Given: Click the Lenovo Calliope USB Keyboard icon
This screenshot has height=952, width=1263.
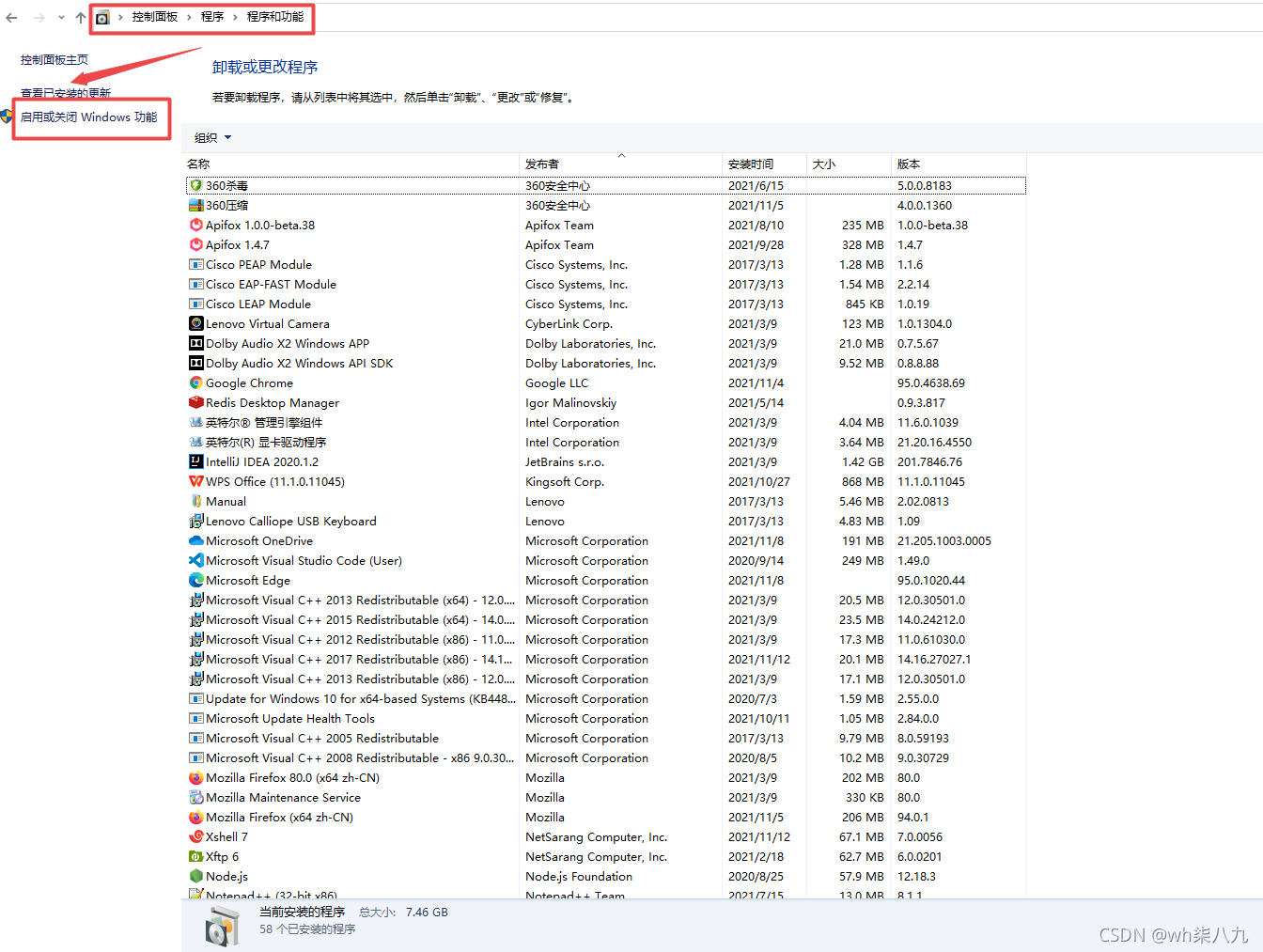Looking at the screenshot, I should [196, 521].
